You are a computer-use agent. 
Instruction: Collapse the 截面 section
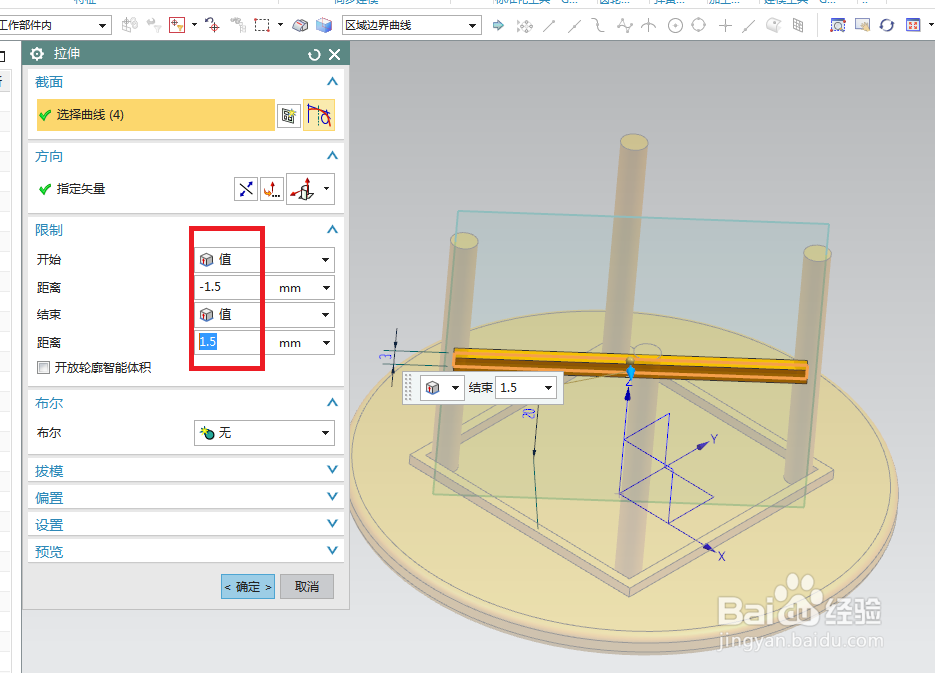point(332,82)
